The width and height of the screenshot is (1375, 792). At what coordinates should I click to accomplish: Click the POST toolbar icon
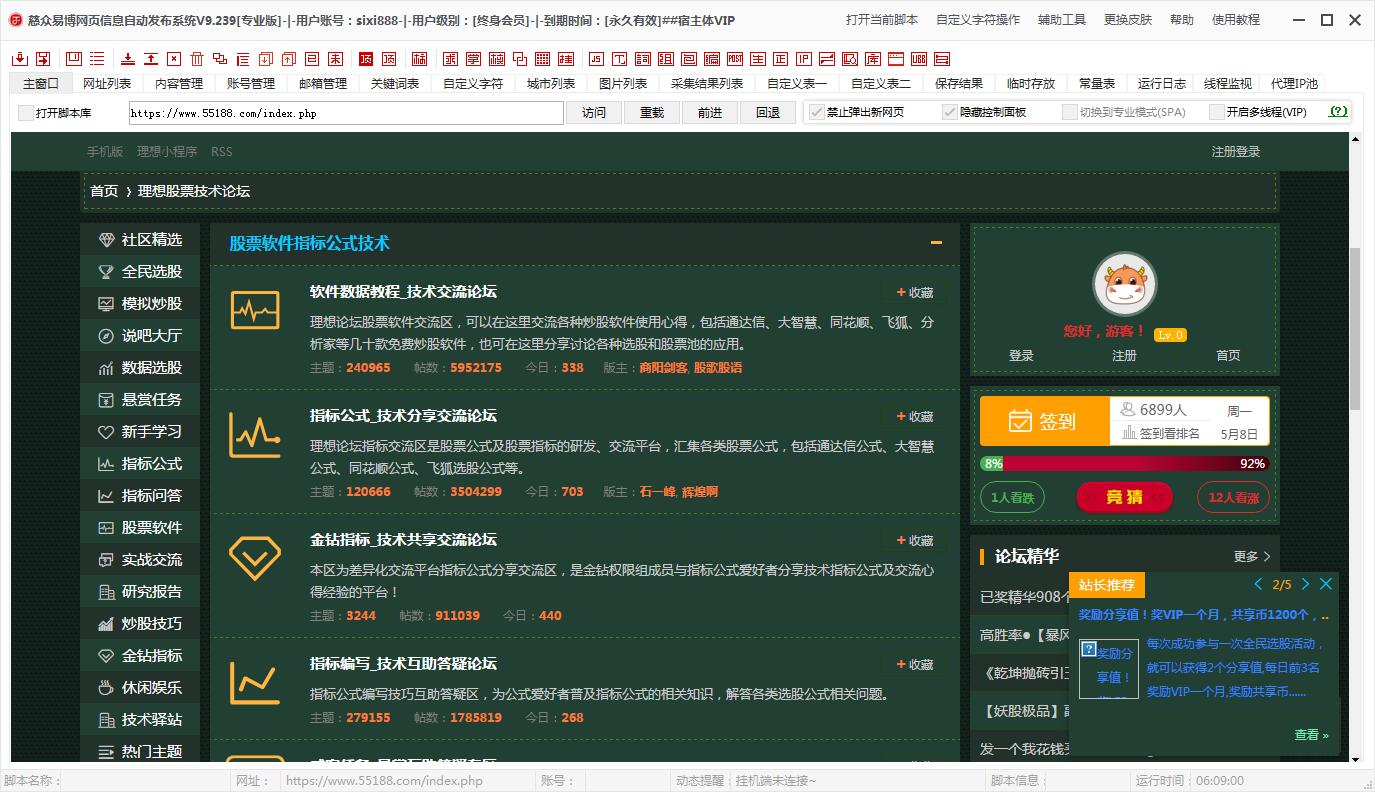735,59
